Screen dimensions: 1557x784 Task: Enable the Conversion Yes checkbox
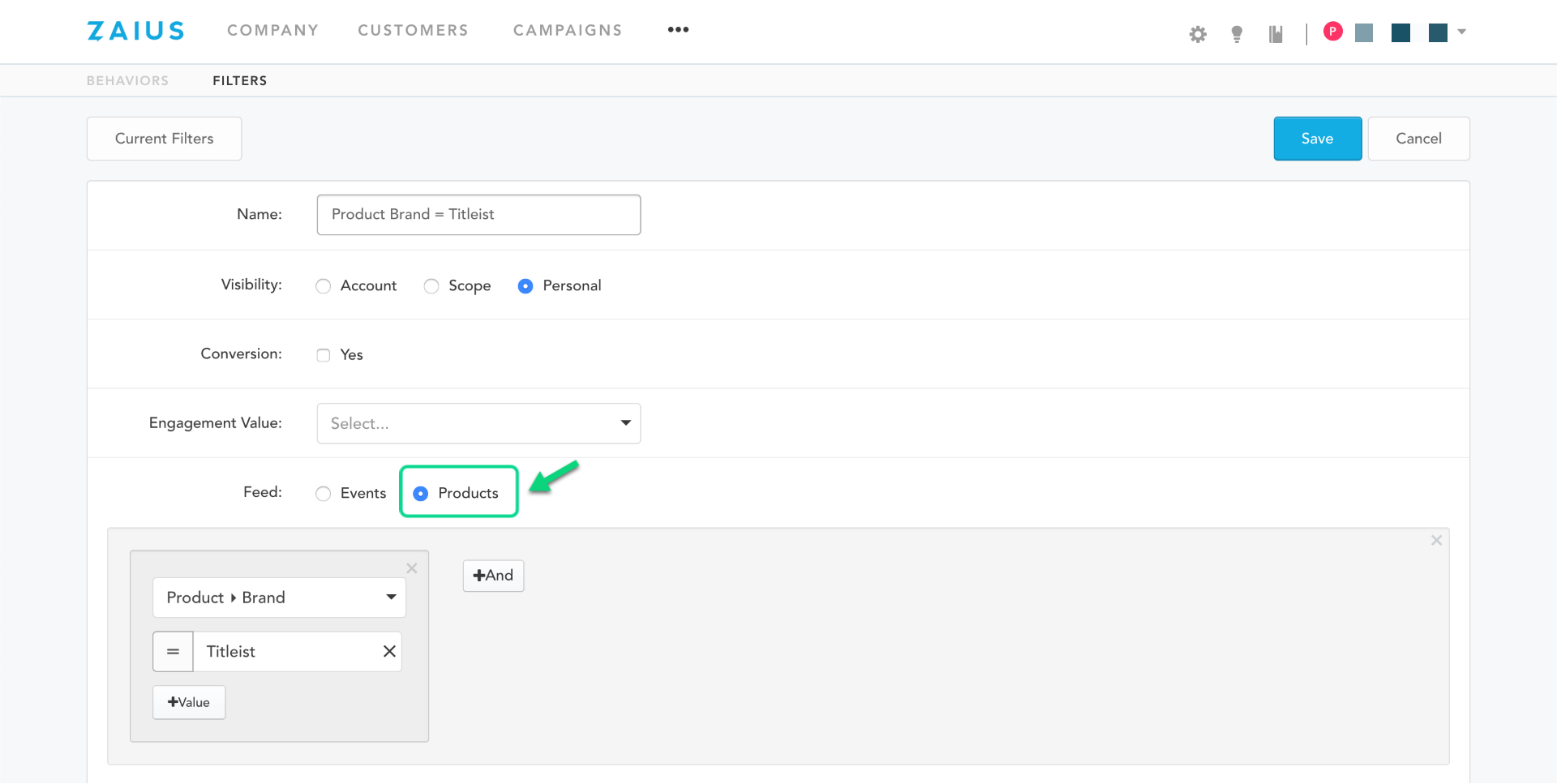[x=324, y=355]
